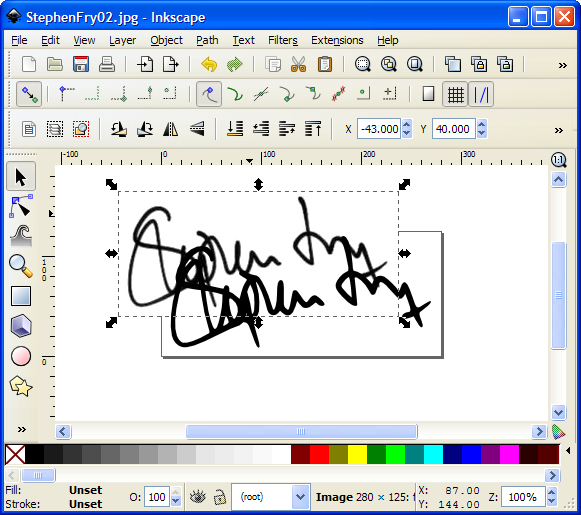
Task: Open the Path menu
Action: point(207,40)
